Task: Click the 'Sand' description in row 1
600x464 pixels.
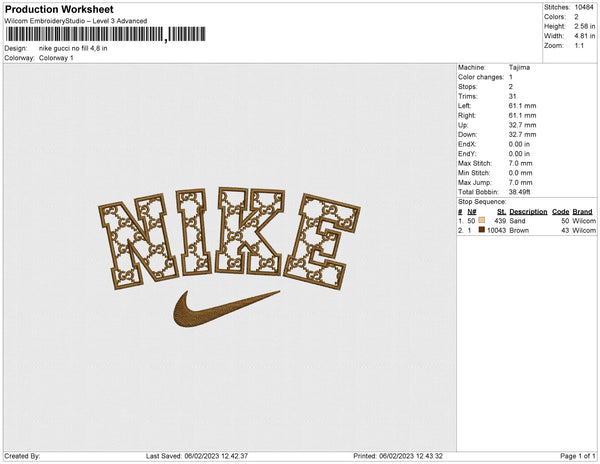Action: click(517, 221)
